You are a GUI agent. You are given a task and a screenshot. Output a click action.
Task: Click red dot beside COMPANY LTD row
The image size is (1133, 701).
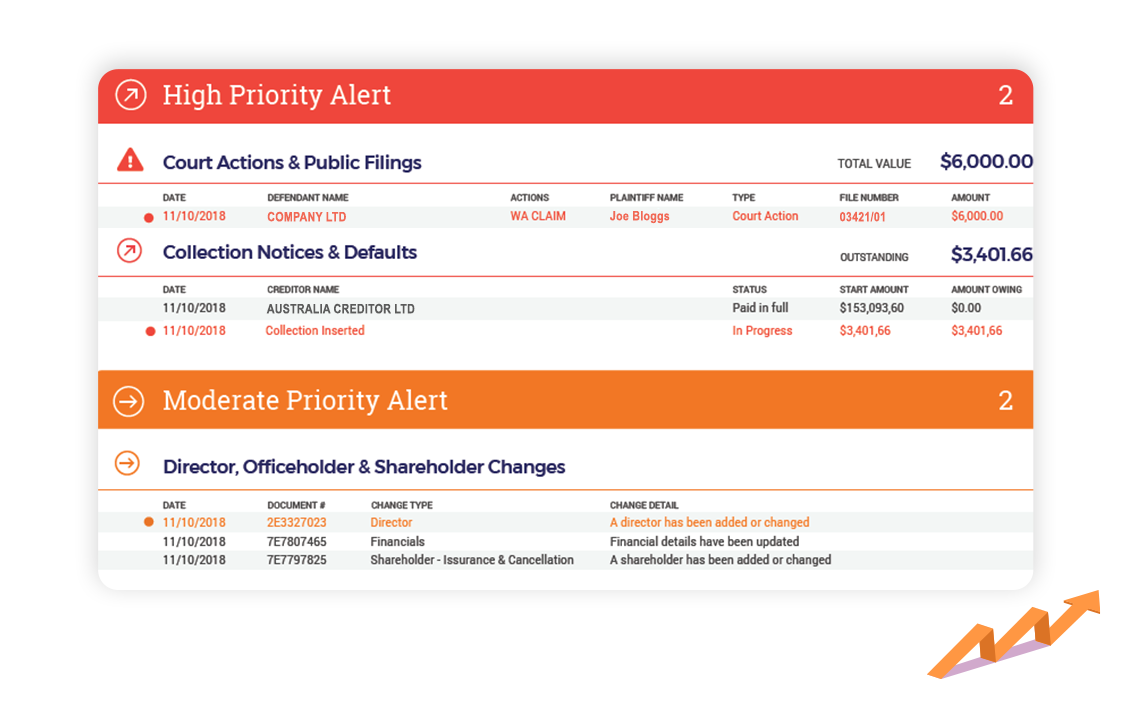pos(149,218)
